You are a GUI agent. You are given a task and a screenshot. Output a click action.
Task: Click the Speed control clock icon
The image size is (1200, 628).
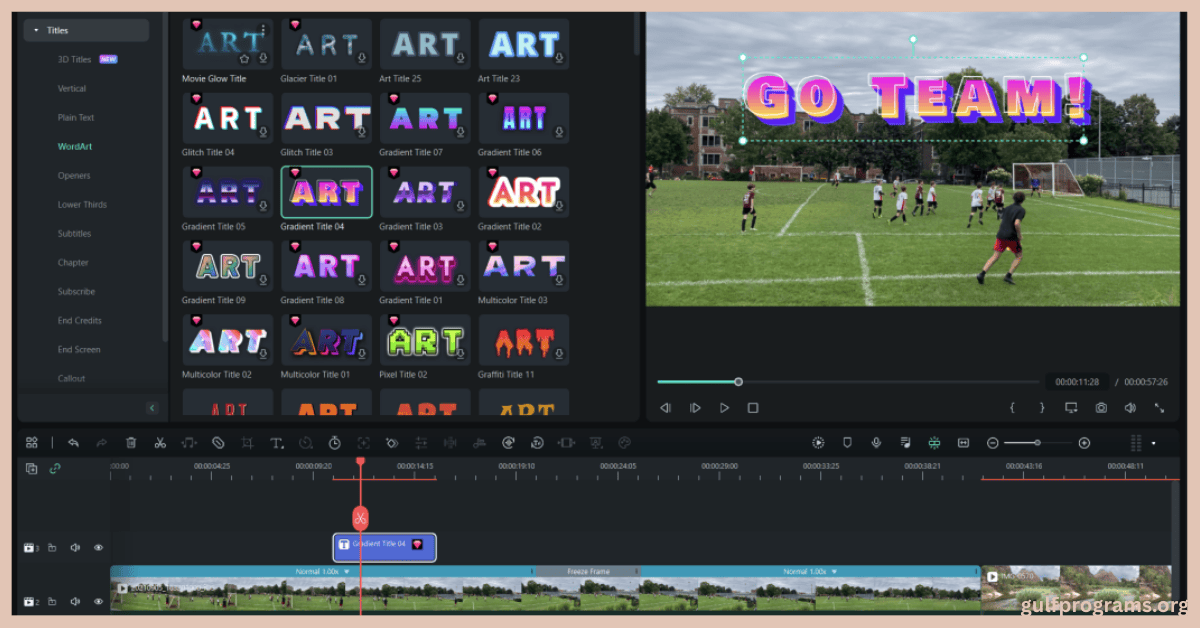point(336,442)
